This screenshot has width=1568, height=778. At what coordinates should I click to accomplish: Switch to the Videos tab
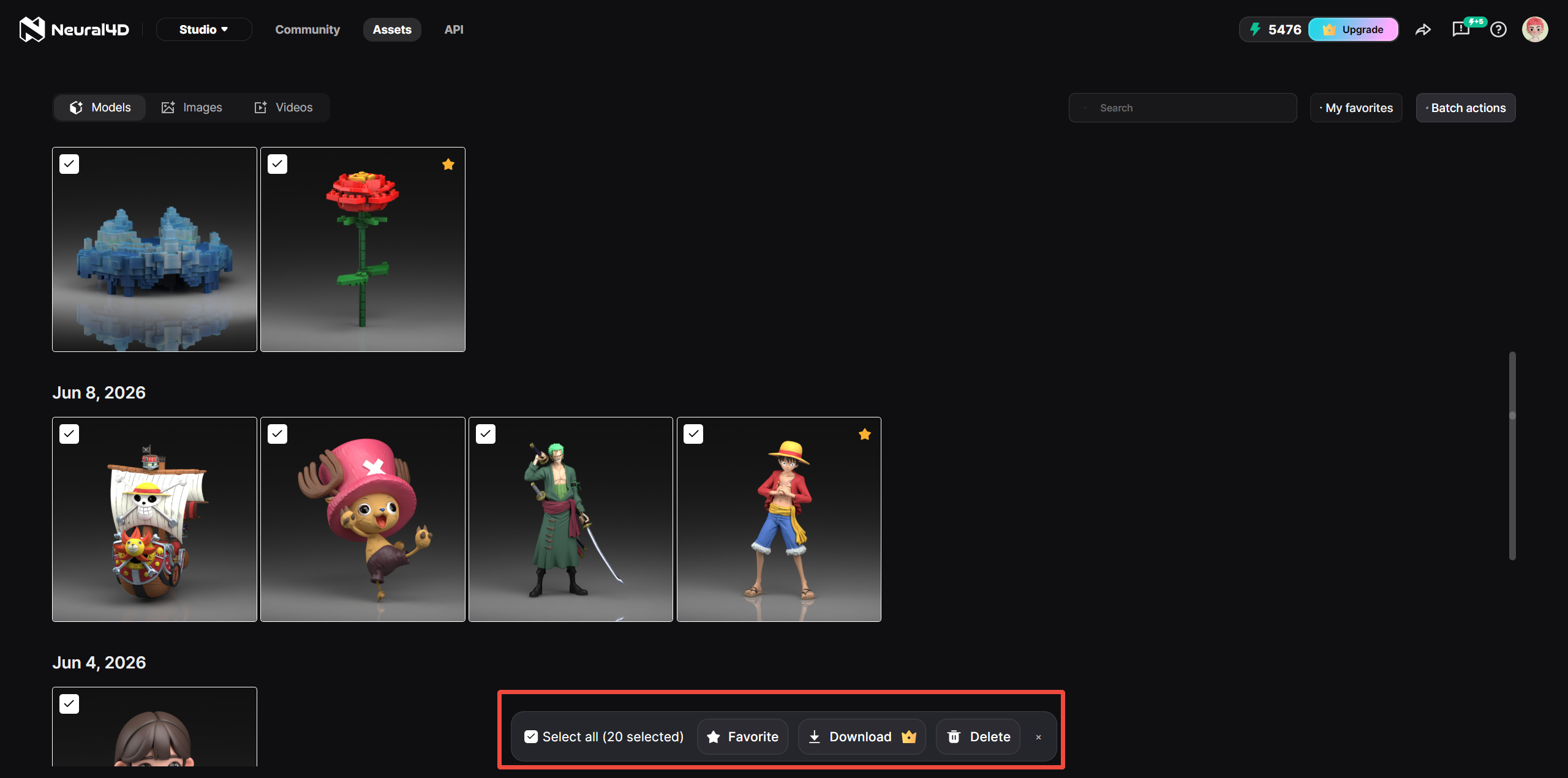pyautogui.click(x=284, y=108)
